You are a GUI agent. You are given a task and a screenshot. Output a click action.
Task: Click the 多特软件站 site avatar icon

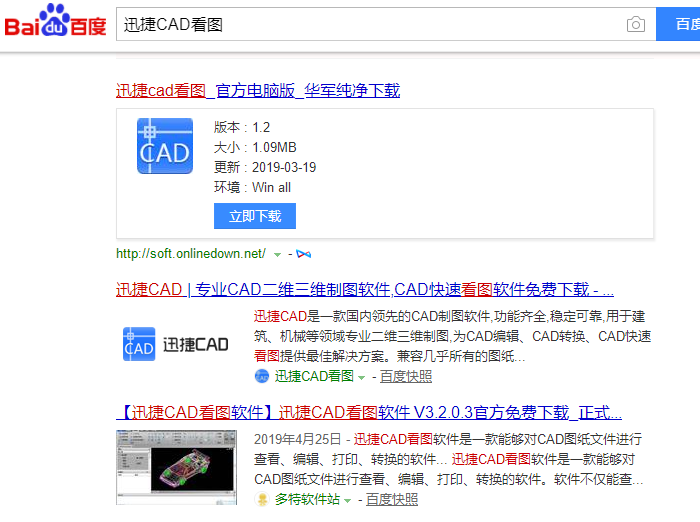[x=262, y=499]
